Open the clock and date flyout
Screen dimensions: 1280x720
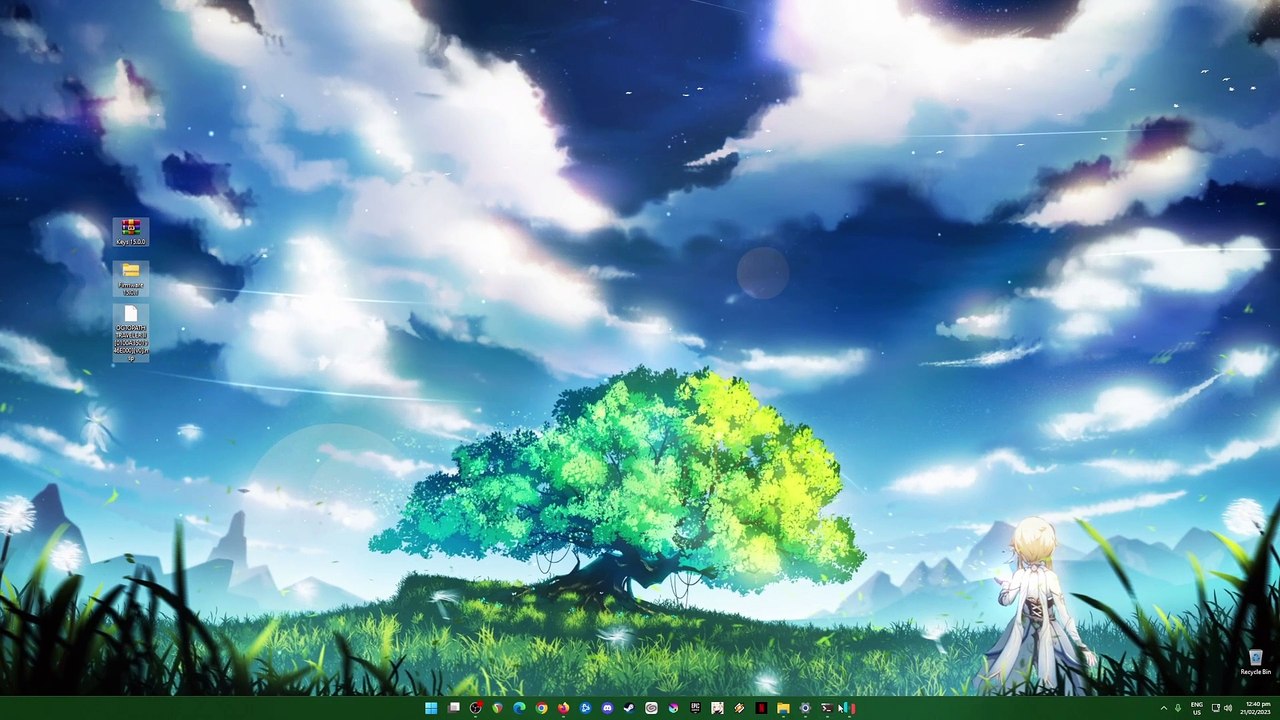1255,708
